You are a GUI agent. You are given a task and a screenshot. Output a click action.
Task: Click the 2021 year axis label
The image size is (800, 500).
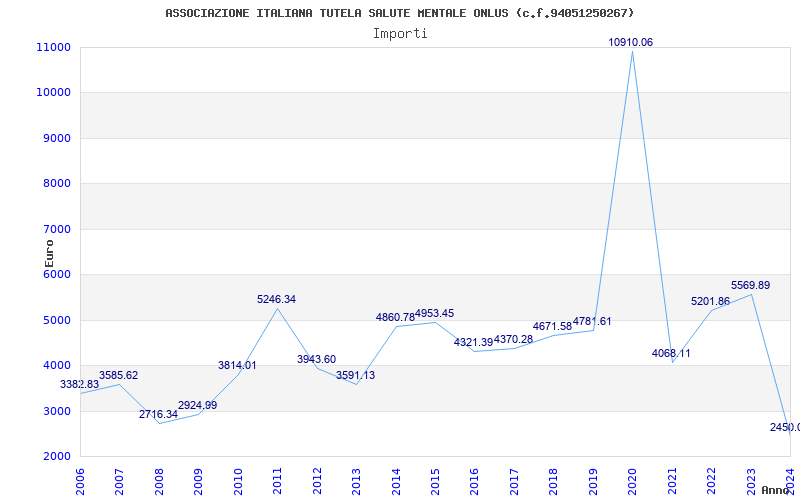[x=672, y=481]
